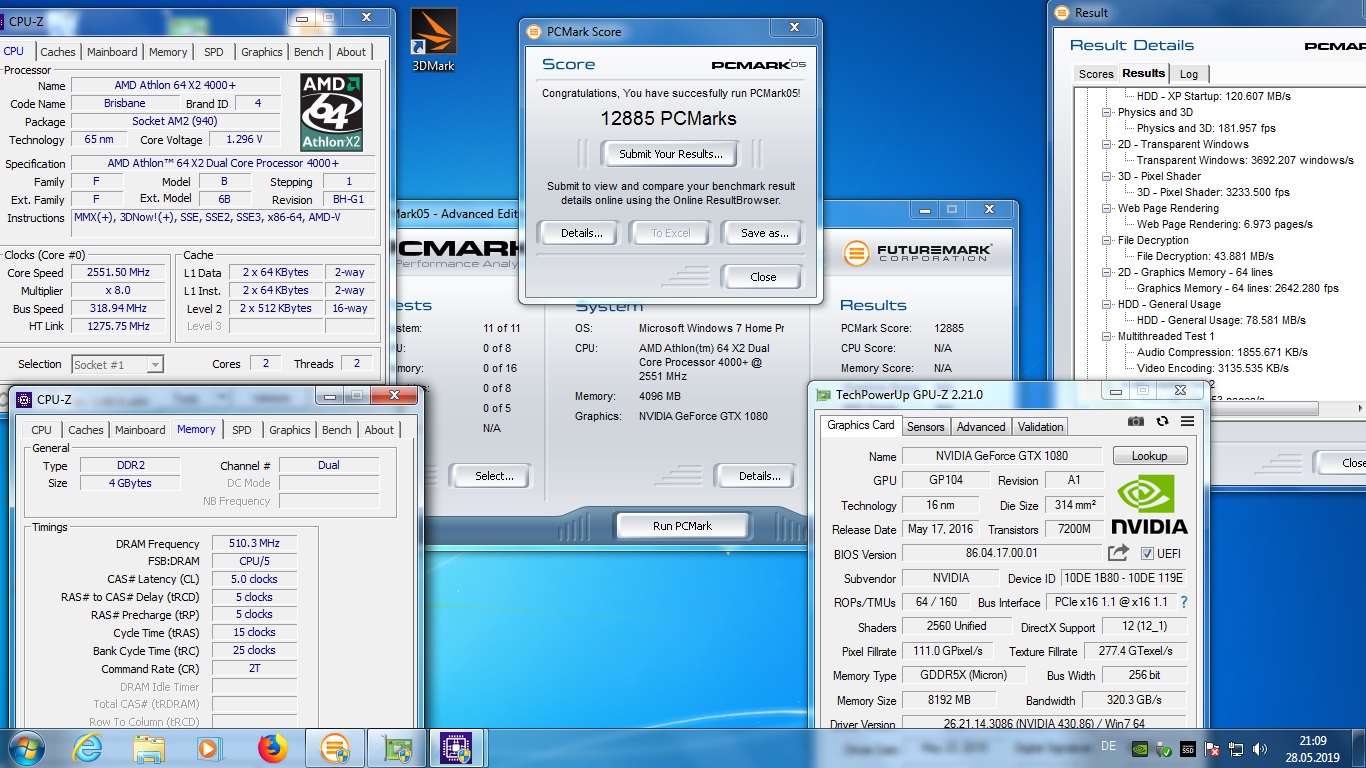Click the DE language indicator on taskbar
The width and height of the screenshot is (1366, 768).
(1108, 746)
